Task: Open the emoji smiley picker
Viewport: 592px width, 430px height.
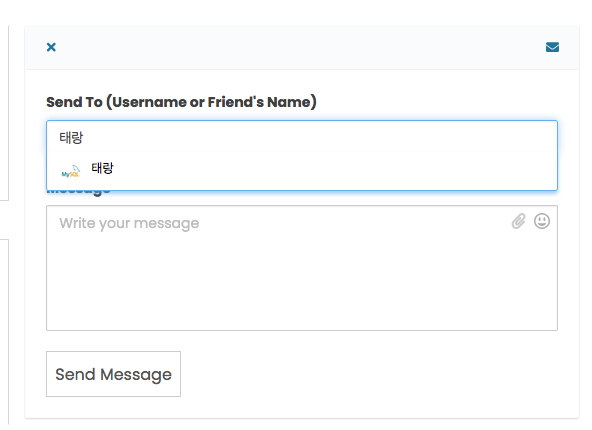Action: click(x=542, y=221)
